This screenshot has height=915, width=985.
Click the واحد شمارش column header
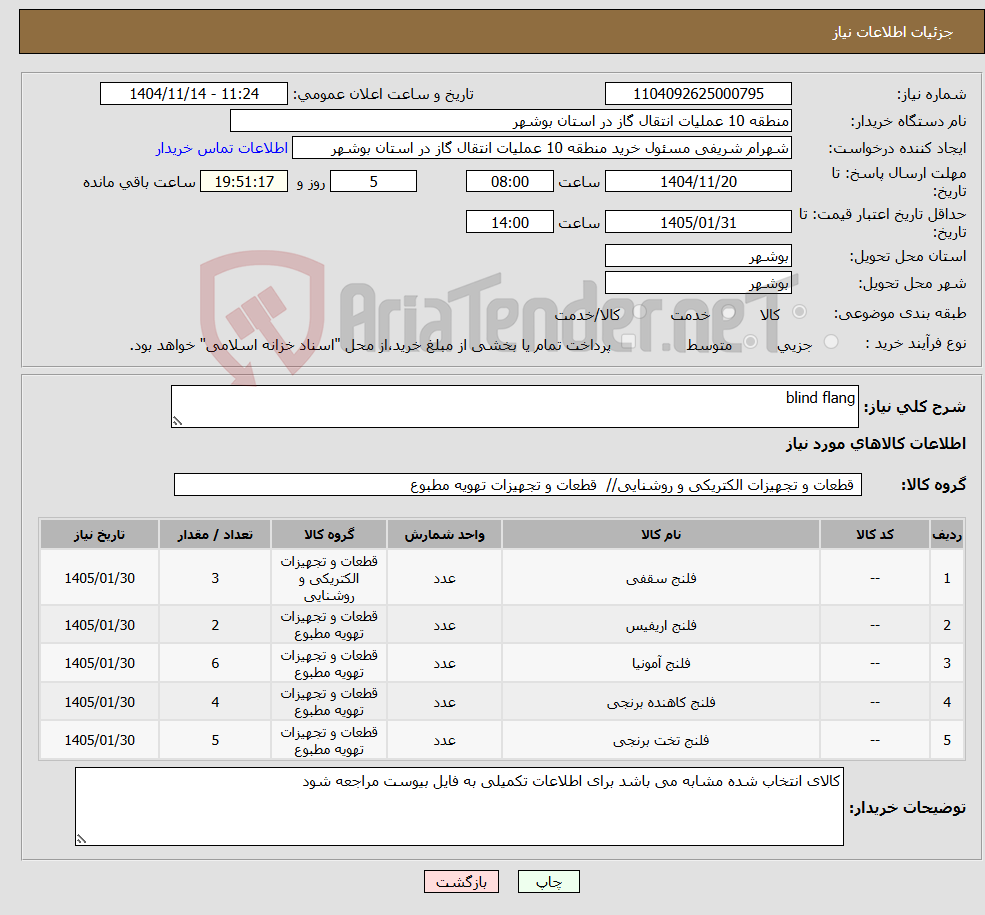444,534
